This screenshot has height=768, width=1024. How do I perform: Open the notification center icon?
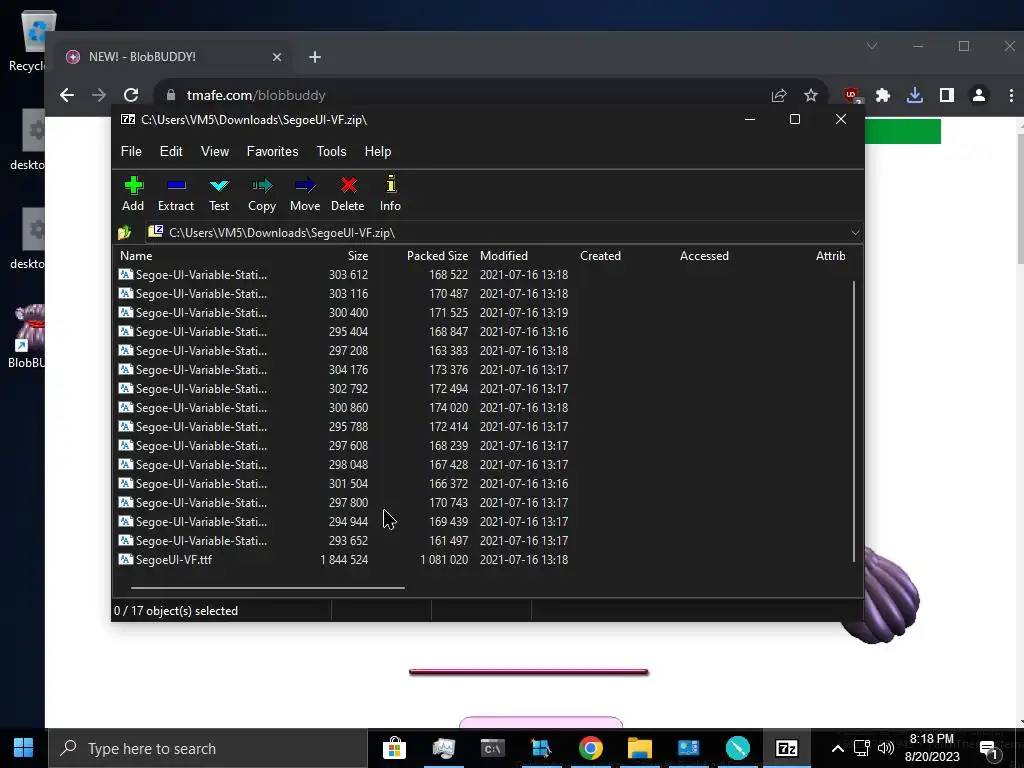pos(990,749)
